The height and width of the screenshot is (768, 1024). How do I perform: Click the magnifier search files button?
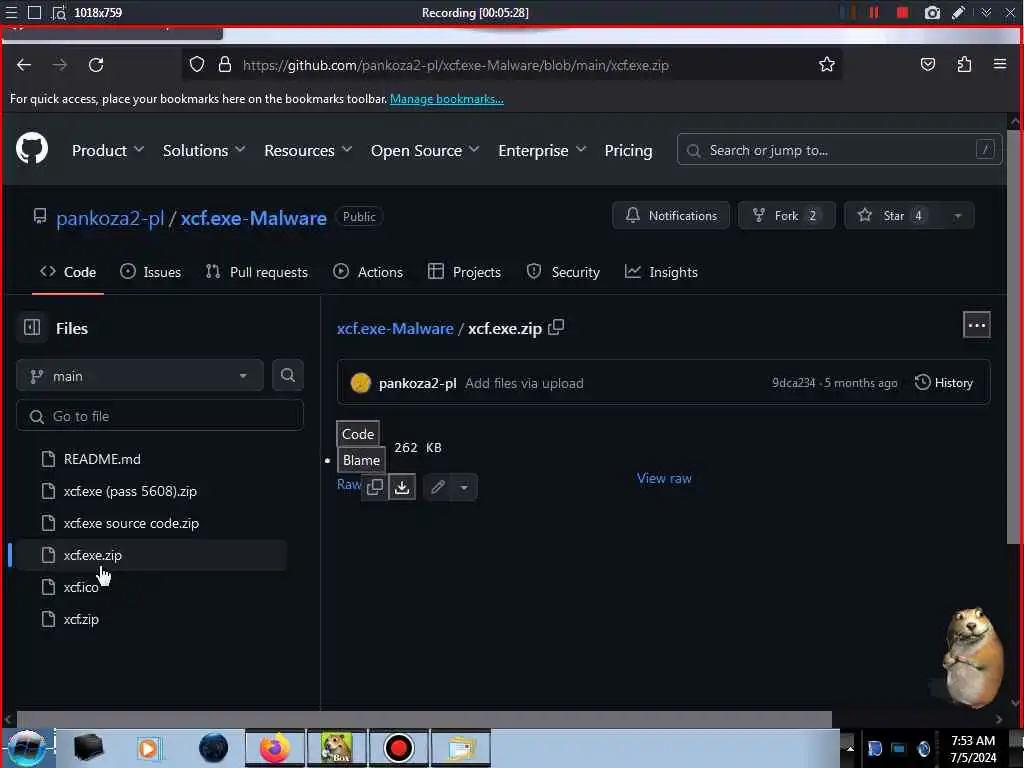tap(287, 375)
